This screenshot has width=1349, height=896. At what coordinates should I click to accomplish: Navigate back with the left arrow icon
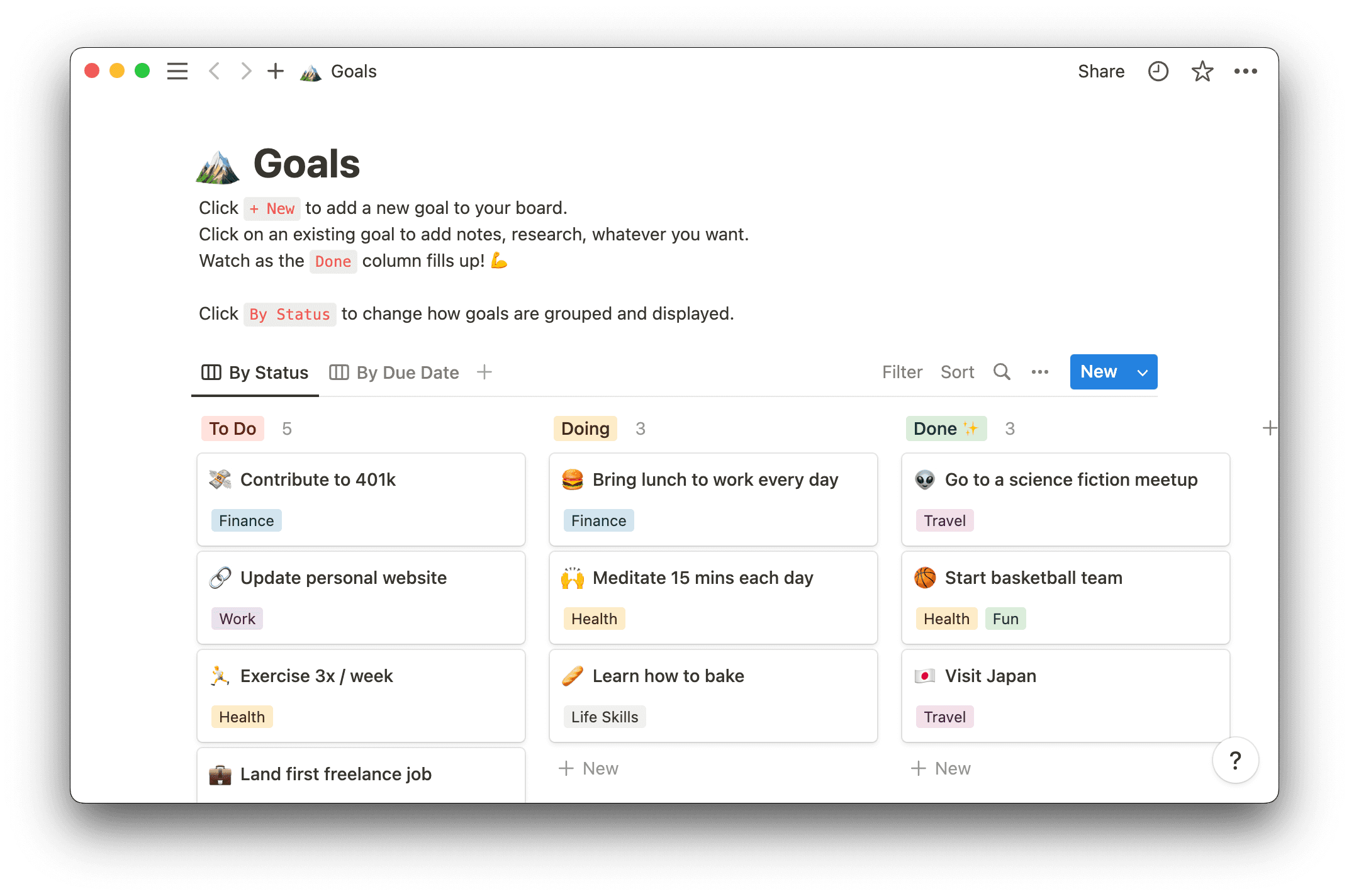[214, 71]
